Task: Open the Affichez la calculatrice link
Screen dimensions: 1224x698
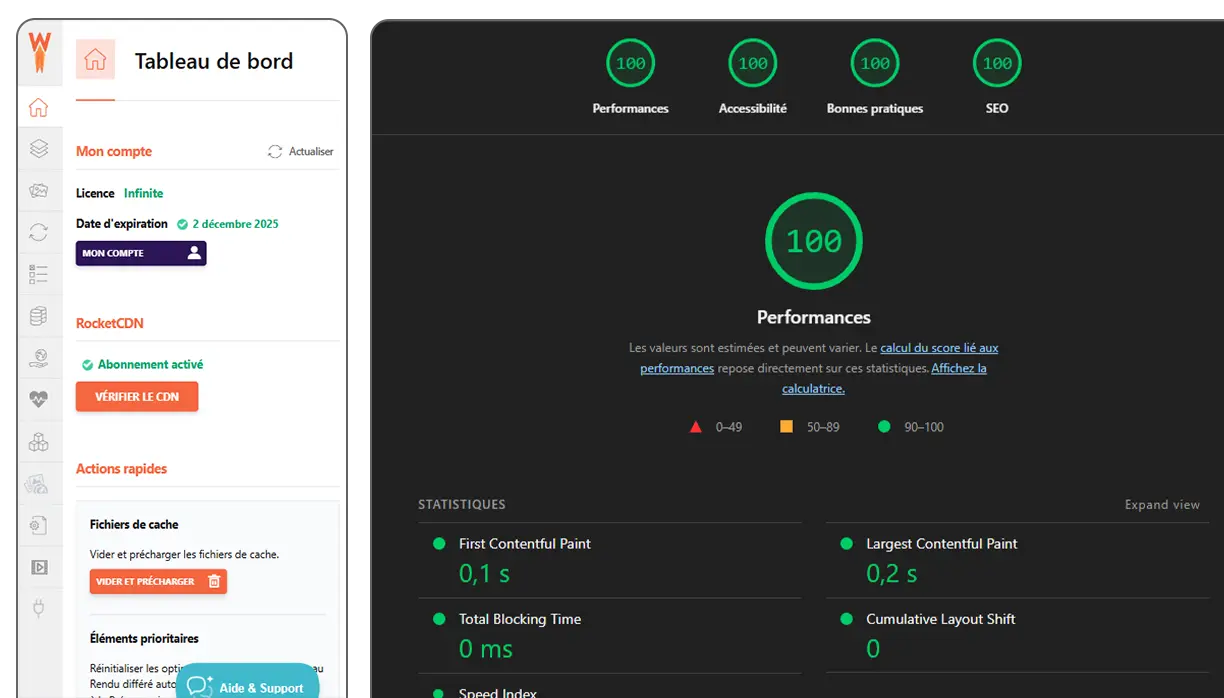Action: (x=958, y=369)
